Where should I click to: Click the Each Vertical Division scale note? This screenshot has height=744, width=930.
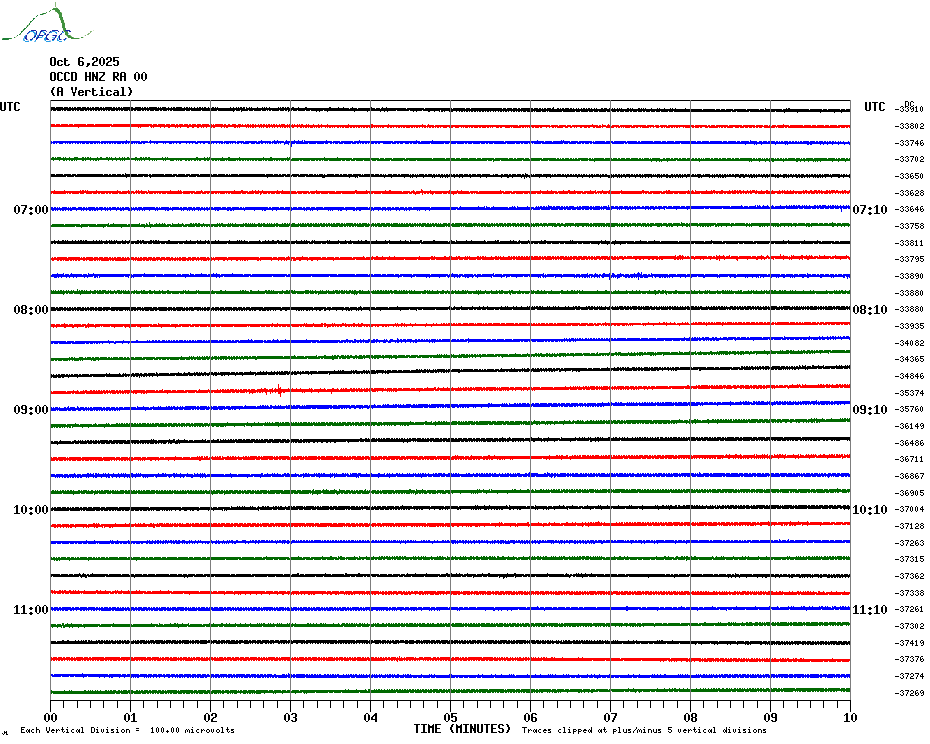(127, 731)
